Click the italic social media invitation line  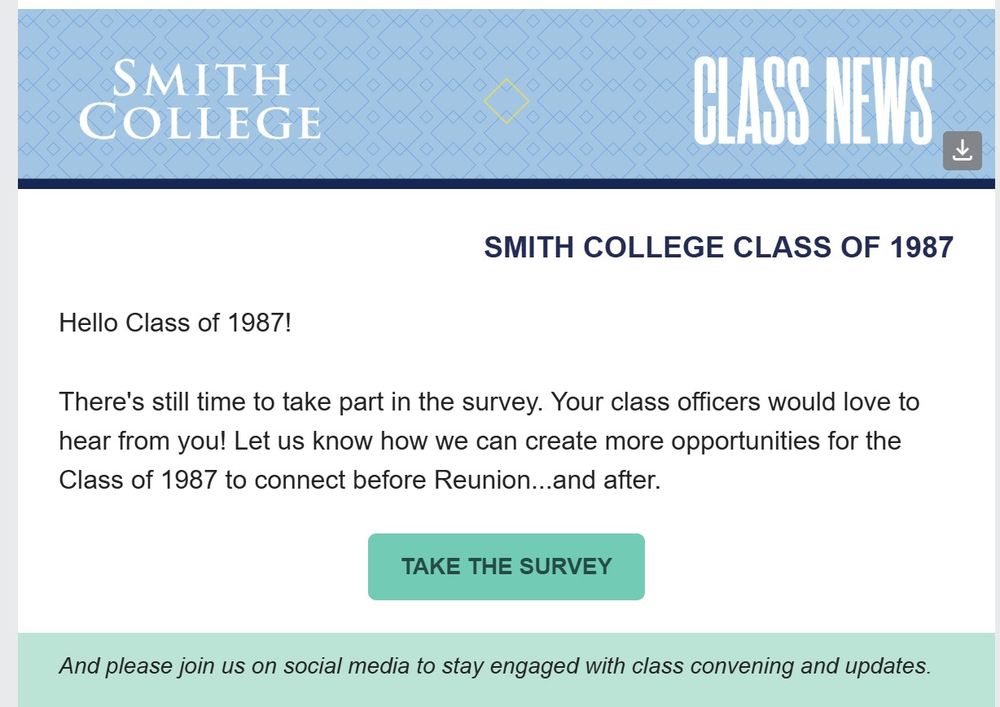(x=495, y=666)
